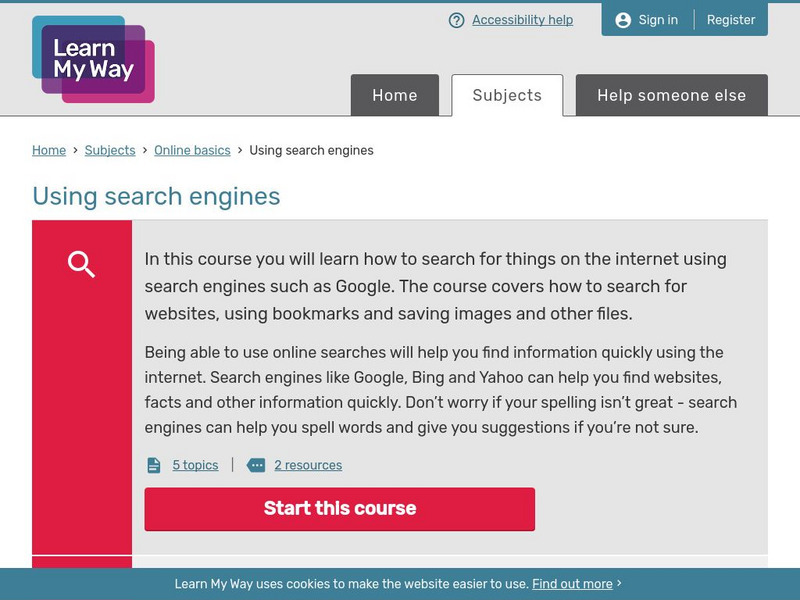This screenshot has width=800, height=600.
Task: Open the Help someone else tab
Action: (x=671, y=95)
